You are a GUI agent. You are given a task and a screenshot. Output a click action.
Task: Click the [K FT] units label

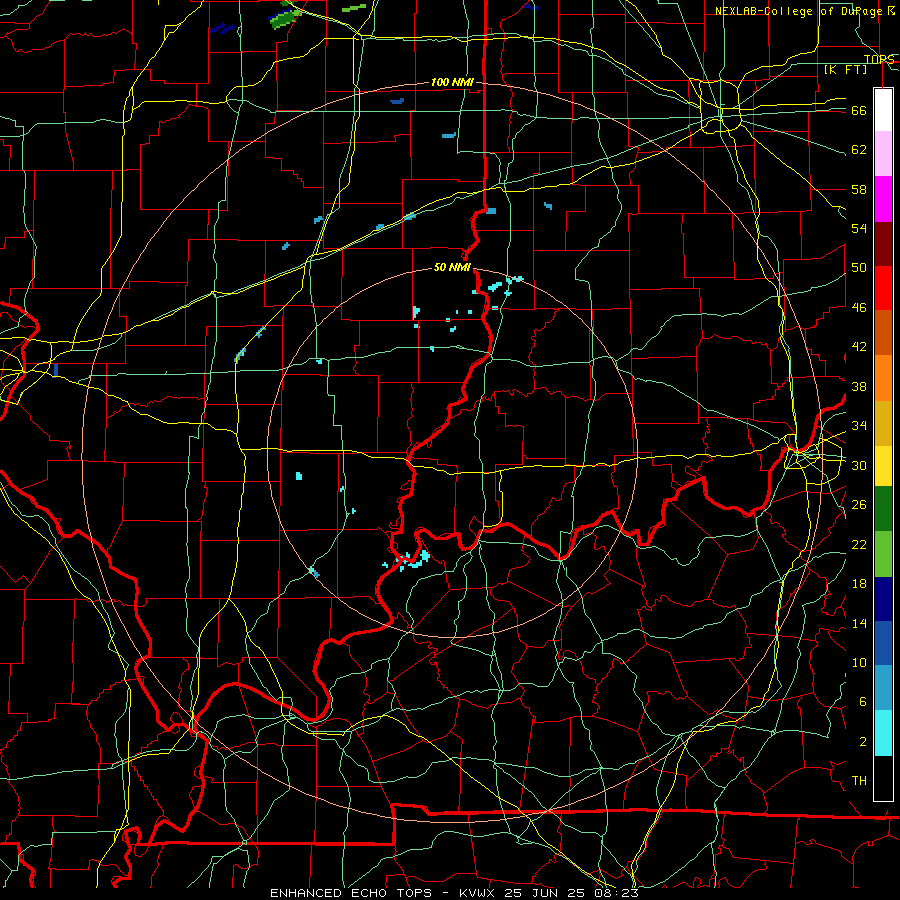845,70
